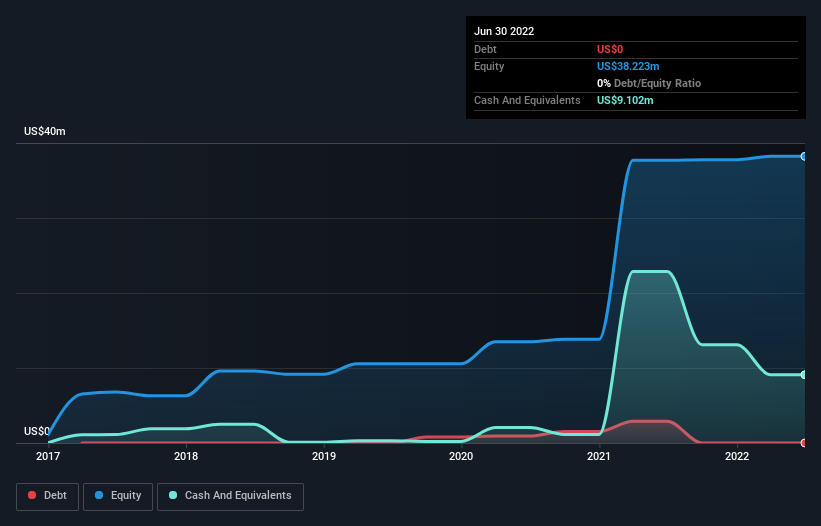This screenshot has height=526, width=821.
Task: Click the tooltip Debt value US$0
Action: point(610,49)
